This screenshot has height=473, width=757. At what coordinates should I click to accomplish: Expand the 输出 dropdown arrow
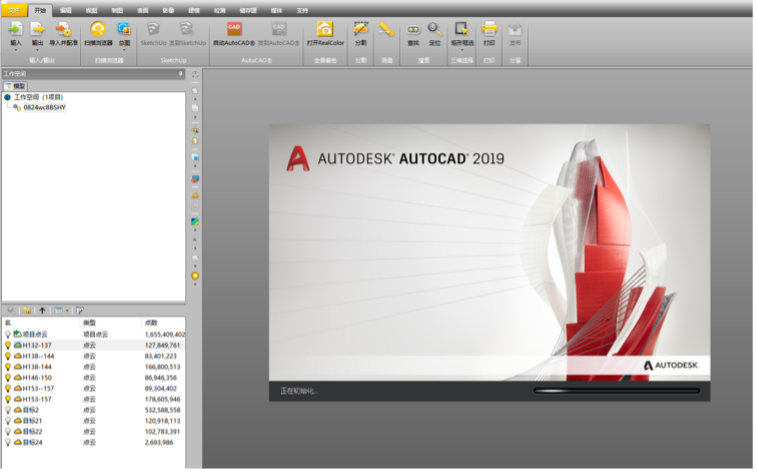point(37,50)
